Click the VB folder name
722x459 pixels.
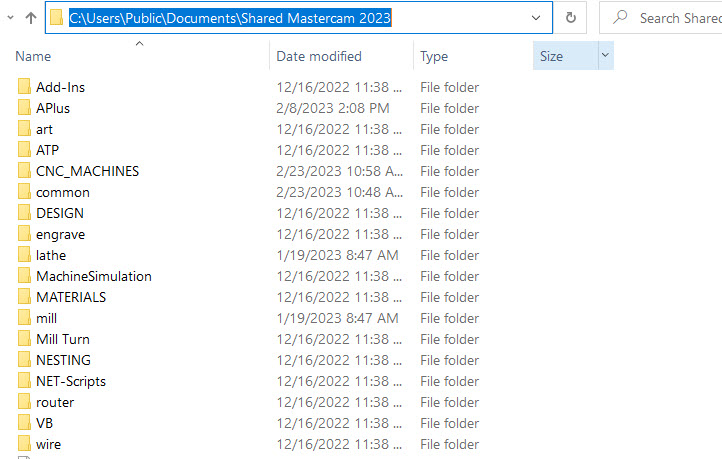coord(45,423)
